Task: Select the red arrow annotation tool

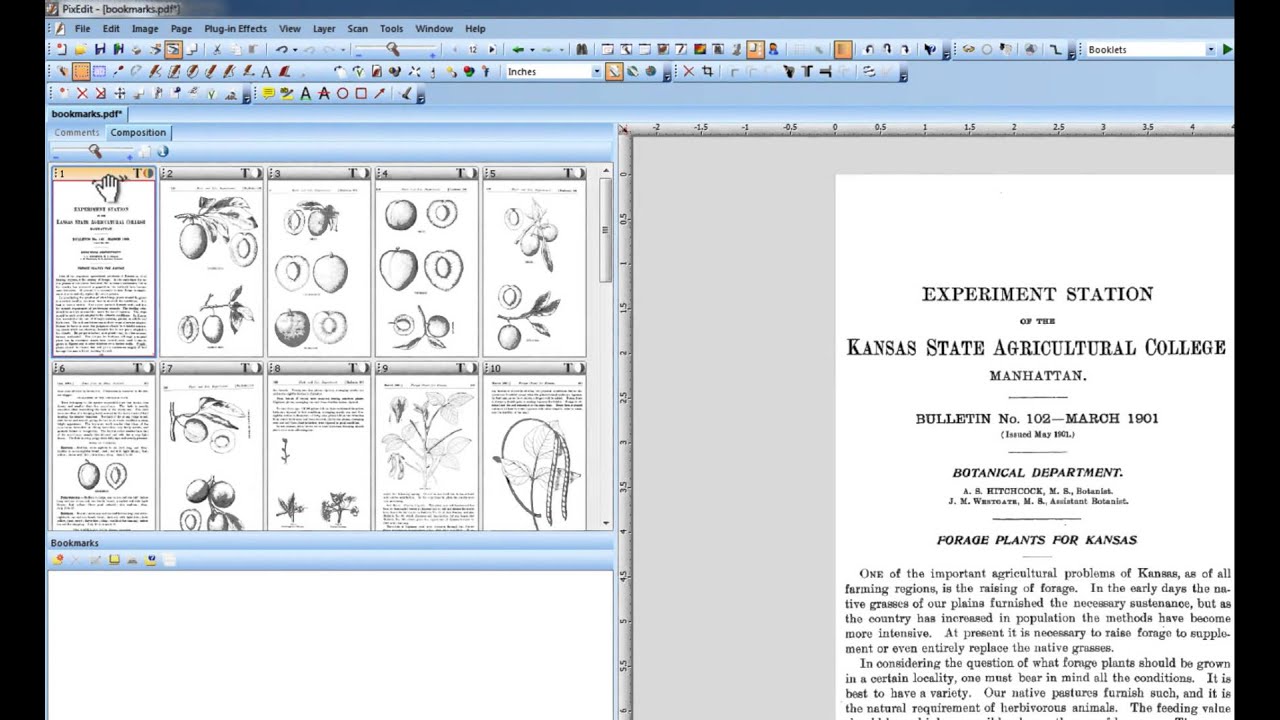Action: pos(378,93)
